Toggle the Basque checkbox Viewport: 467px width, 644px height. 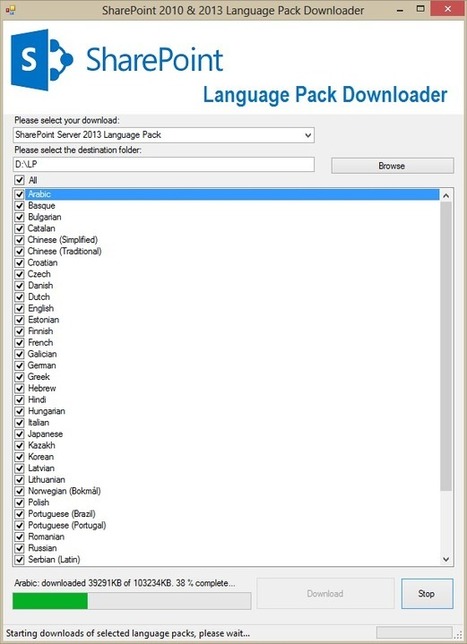pos(19,206)
